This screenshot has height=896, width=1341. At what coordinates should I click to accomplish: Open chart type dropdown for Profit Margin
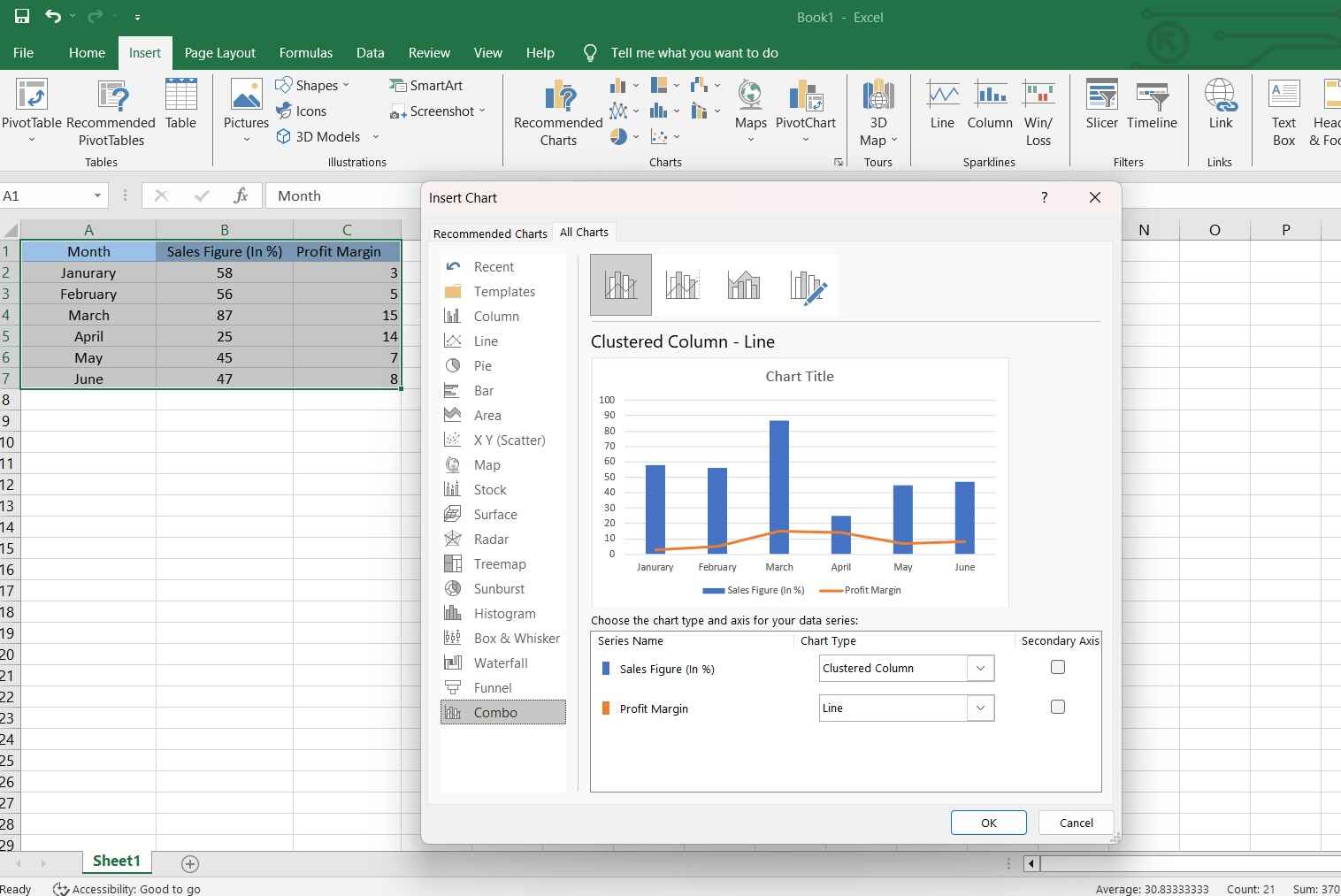pos(980,708)
